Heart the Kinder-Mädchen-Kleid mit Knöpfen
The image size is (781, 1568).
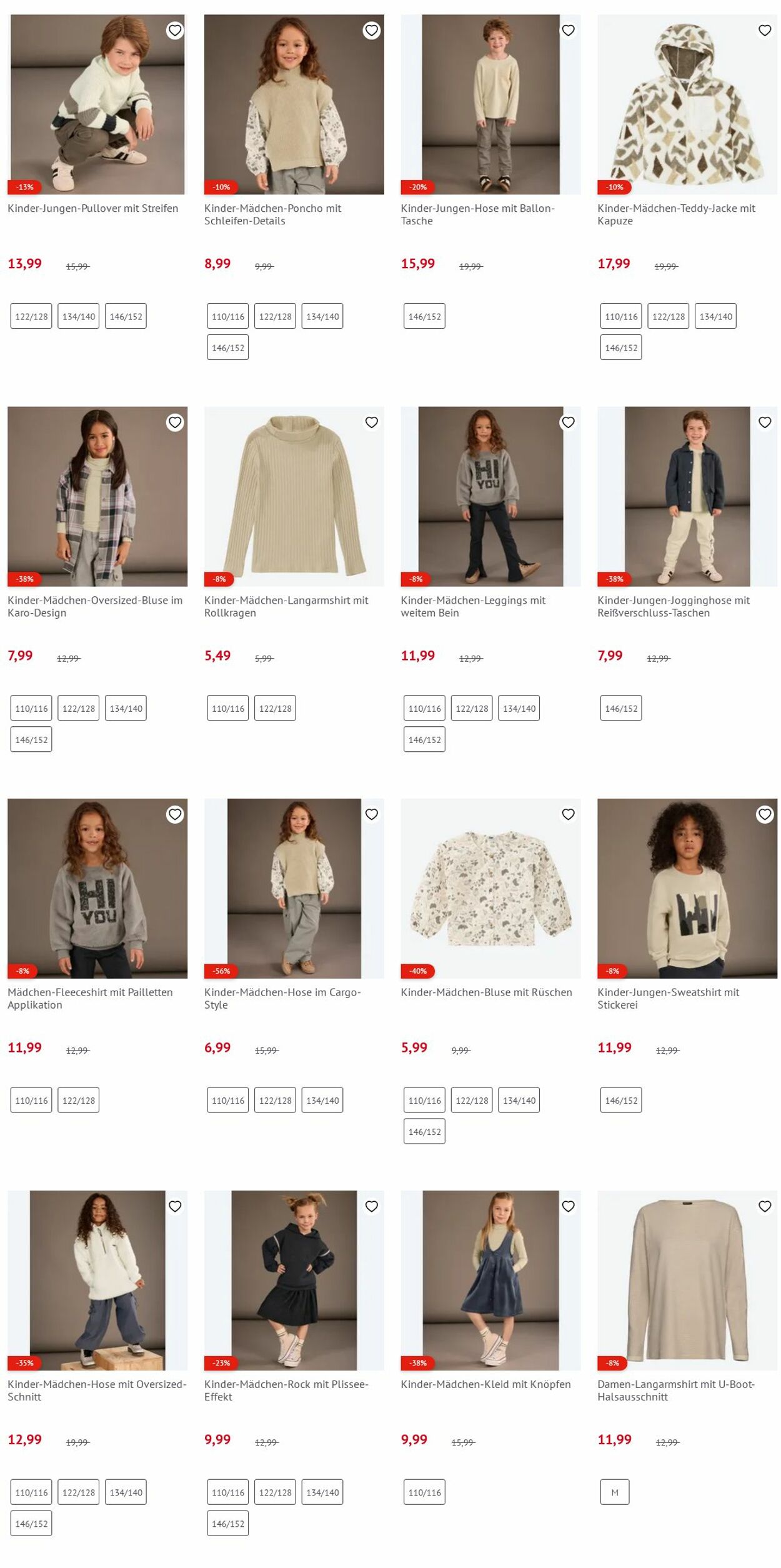568,1206
